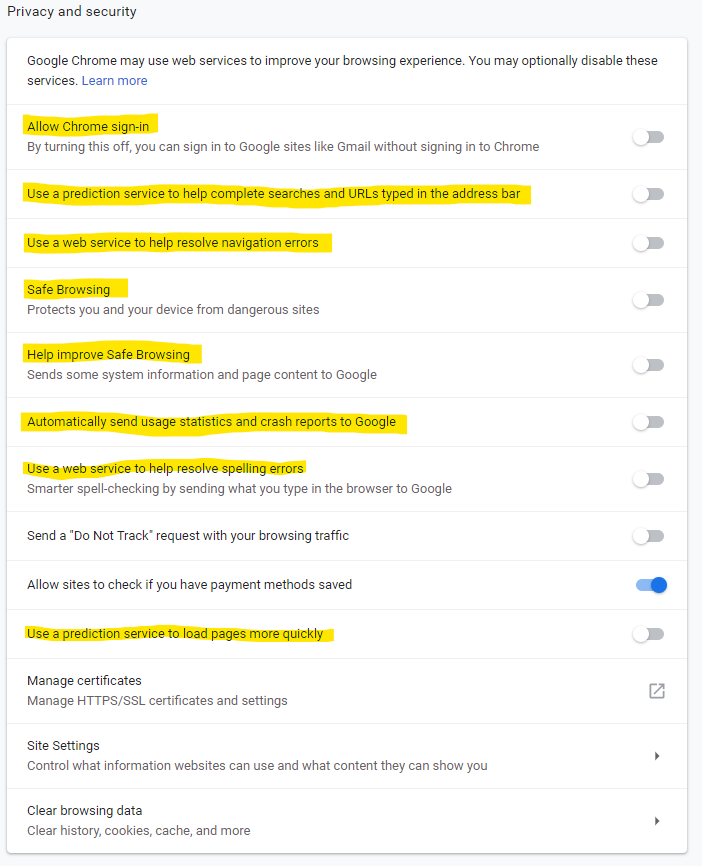Toggle the web service for navigation errors
702x866 pixels.
647,242
